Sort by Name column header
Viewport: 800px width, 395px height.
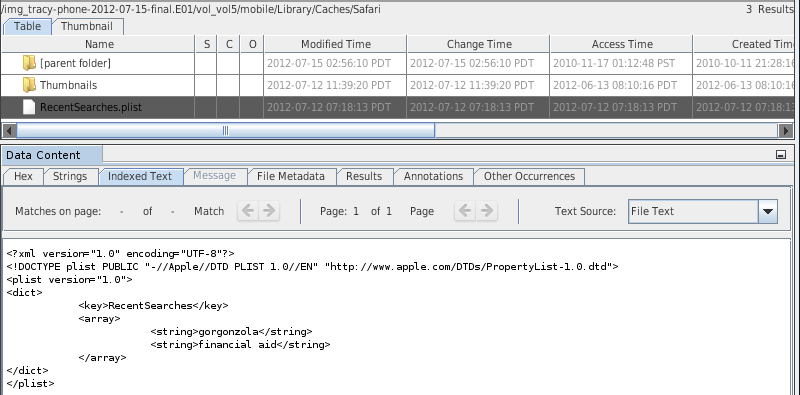[99, 44]
